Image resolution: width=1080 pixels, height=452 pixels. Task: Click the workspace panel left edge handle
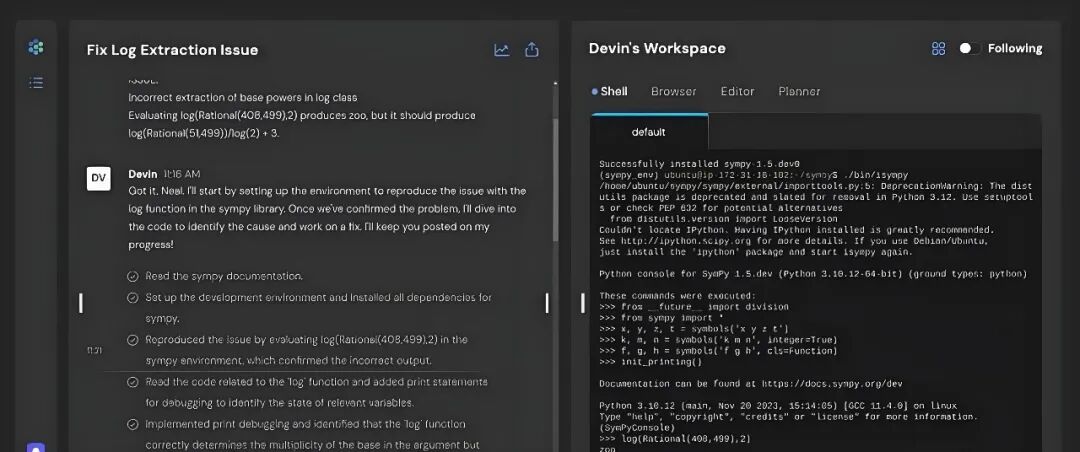(x=583, y=302)
